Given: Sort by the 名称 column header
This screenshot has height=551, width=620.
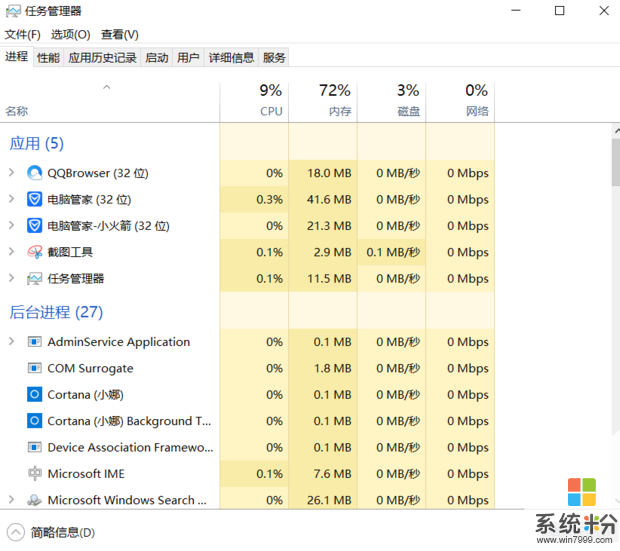Looking at the screenshot, I should 110,102.
